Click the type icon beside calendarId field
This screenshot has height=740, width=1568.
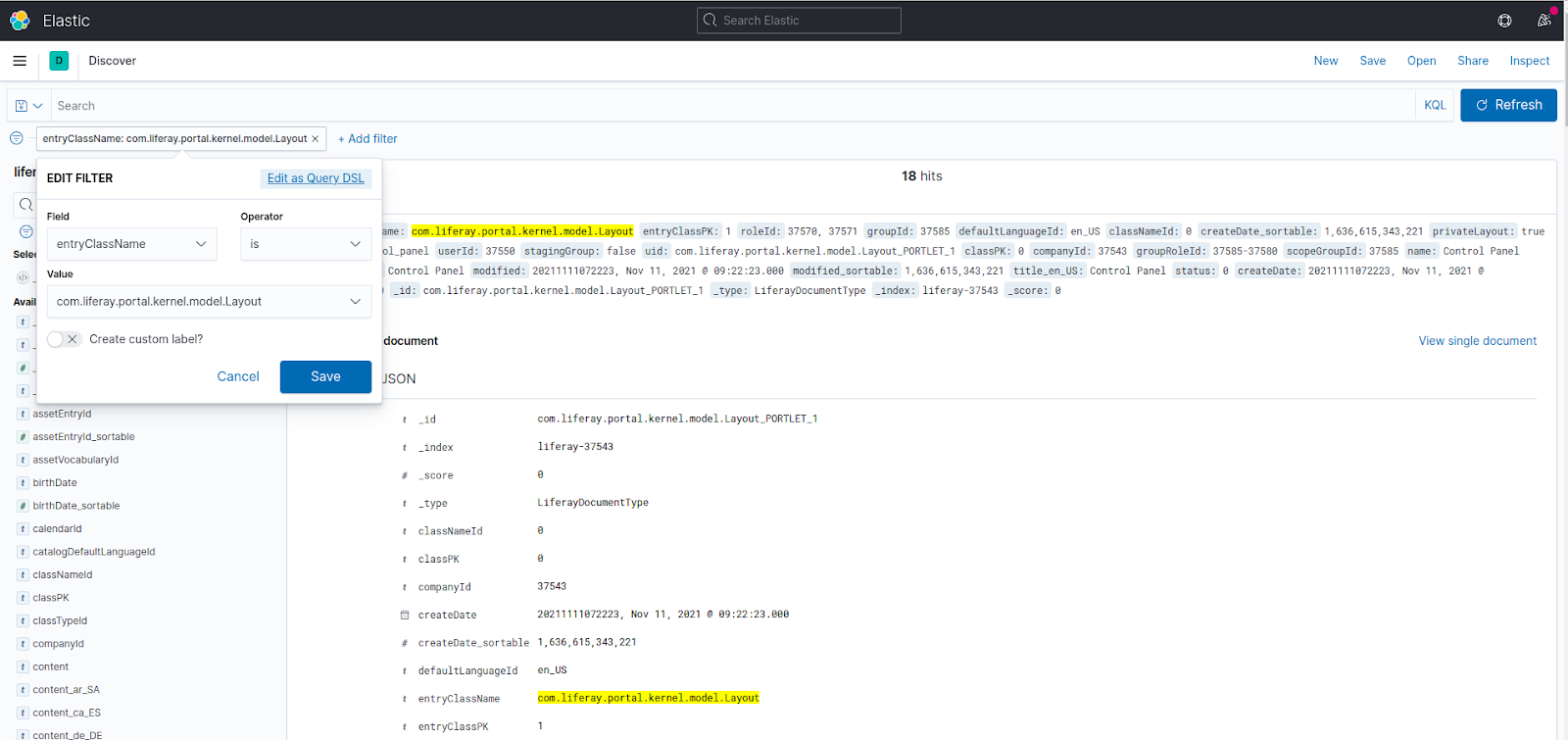click(23, 529)
